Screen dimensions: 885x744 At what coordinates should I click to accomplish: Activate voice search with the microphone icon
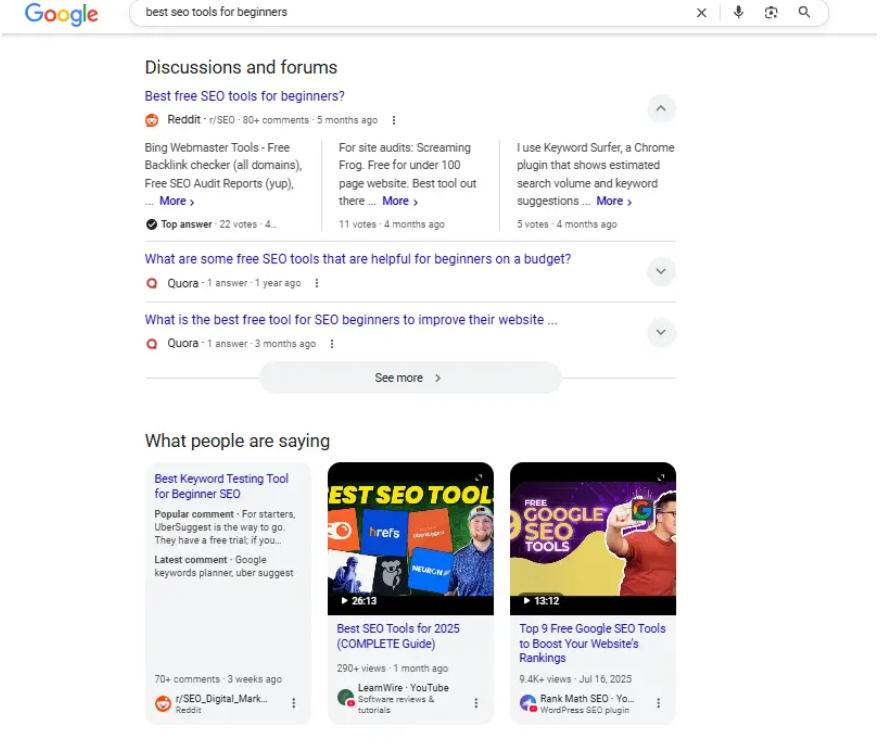[738, 13]
